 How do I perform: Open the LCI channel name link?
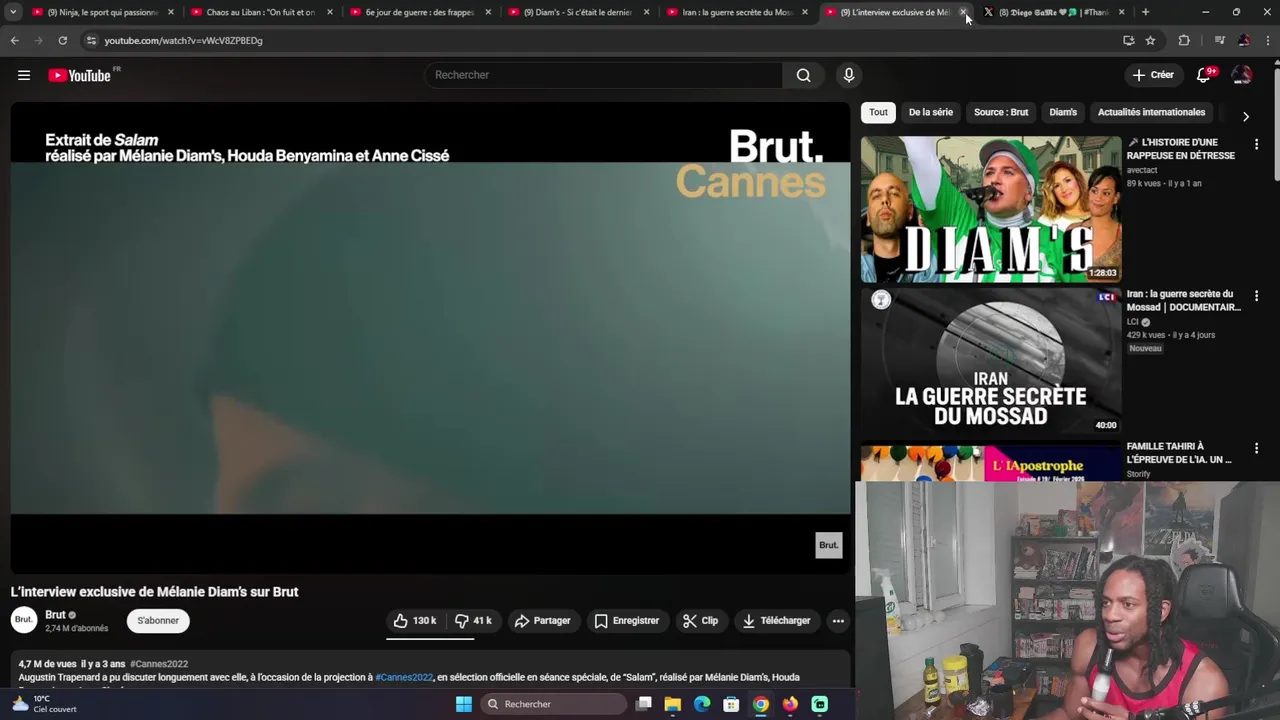(1133, 322)
